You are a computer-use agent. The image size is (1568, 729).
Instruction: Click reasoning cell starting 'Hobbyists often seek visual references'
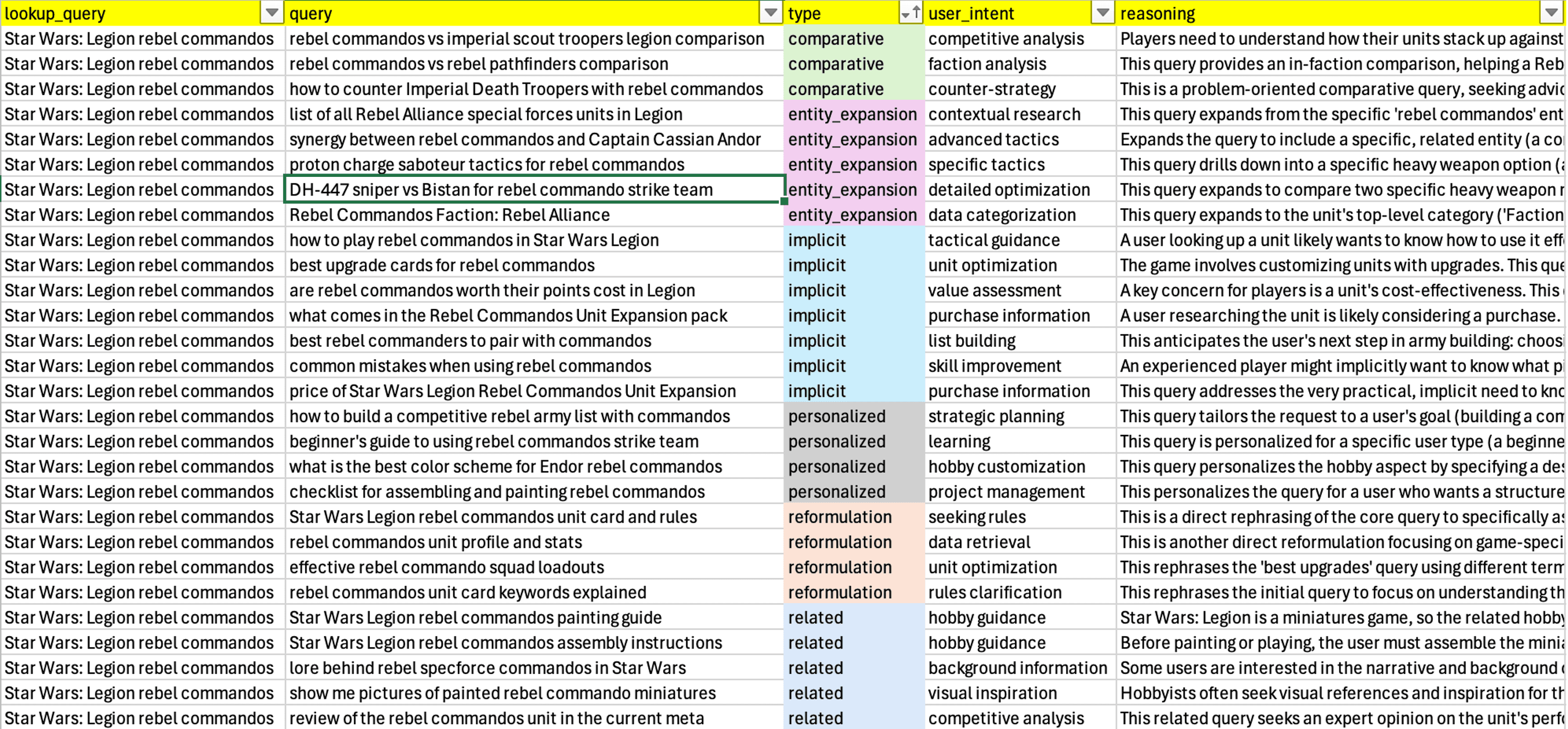(x=1342, y=693)
